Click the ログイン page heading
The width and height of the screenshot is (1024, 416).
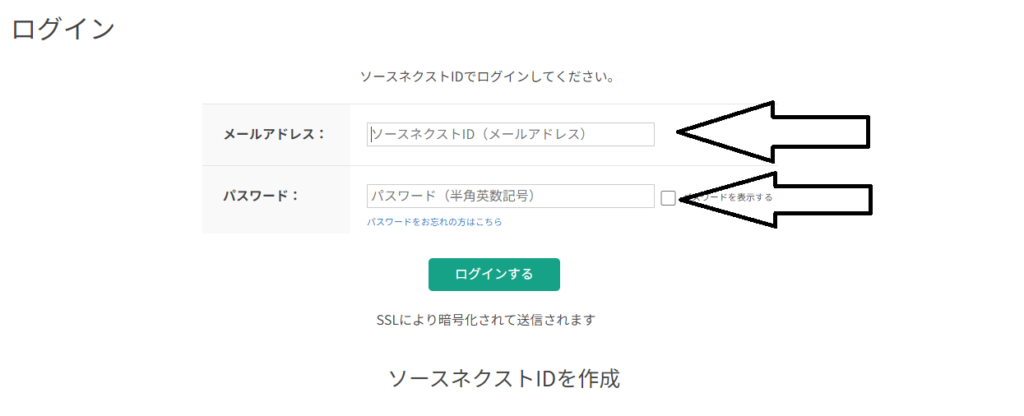click(x=63, y=29)
